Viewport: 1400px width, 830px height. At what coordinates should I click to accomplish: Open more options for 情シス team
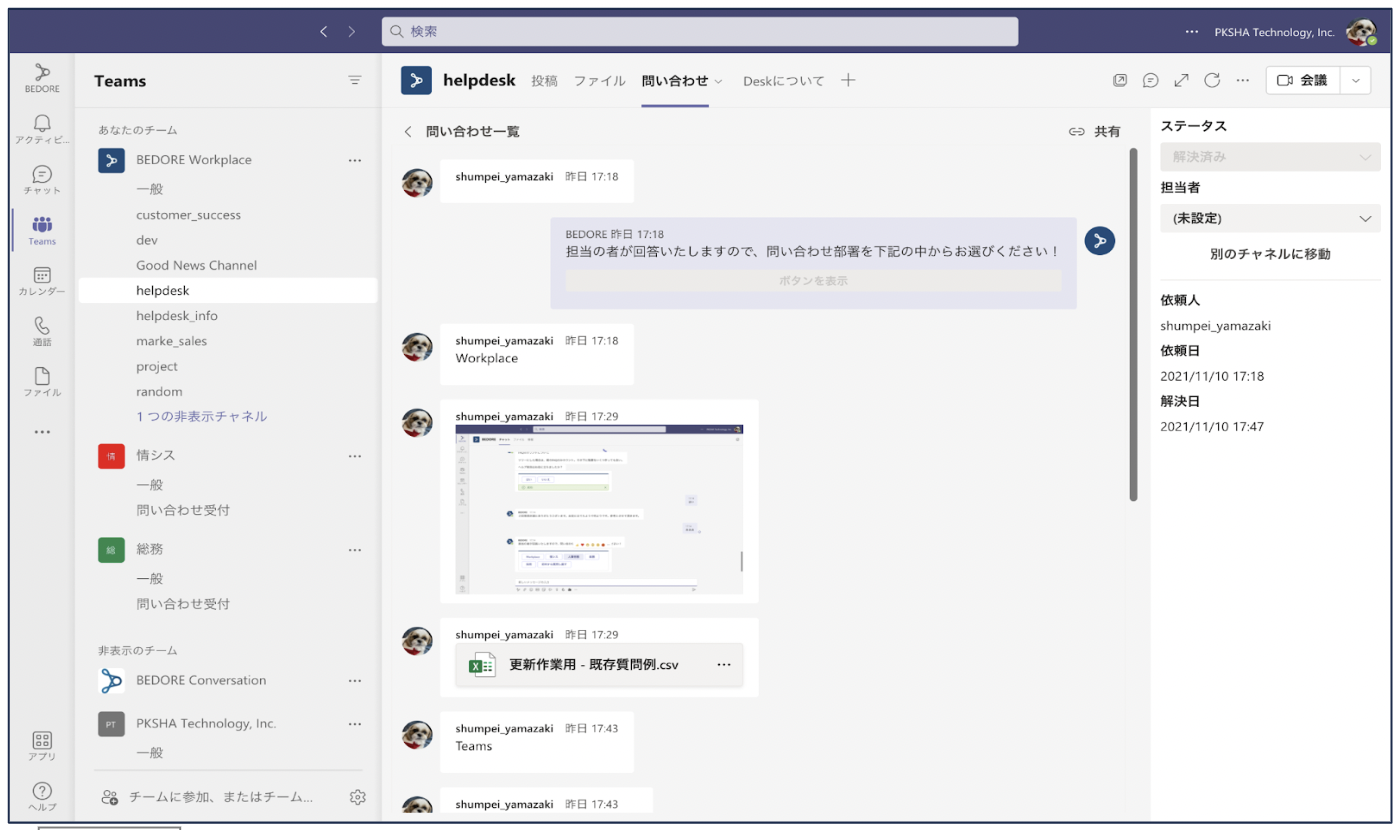click(x=355, y=456)
